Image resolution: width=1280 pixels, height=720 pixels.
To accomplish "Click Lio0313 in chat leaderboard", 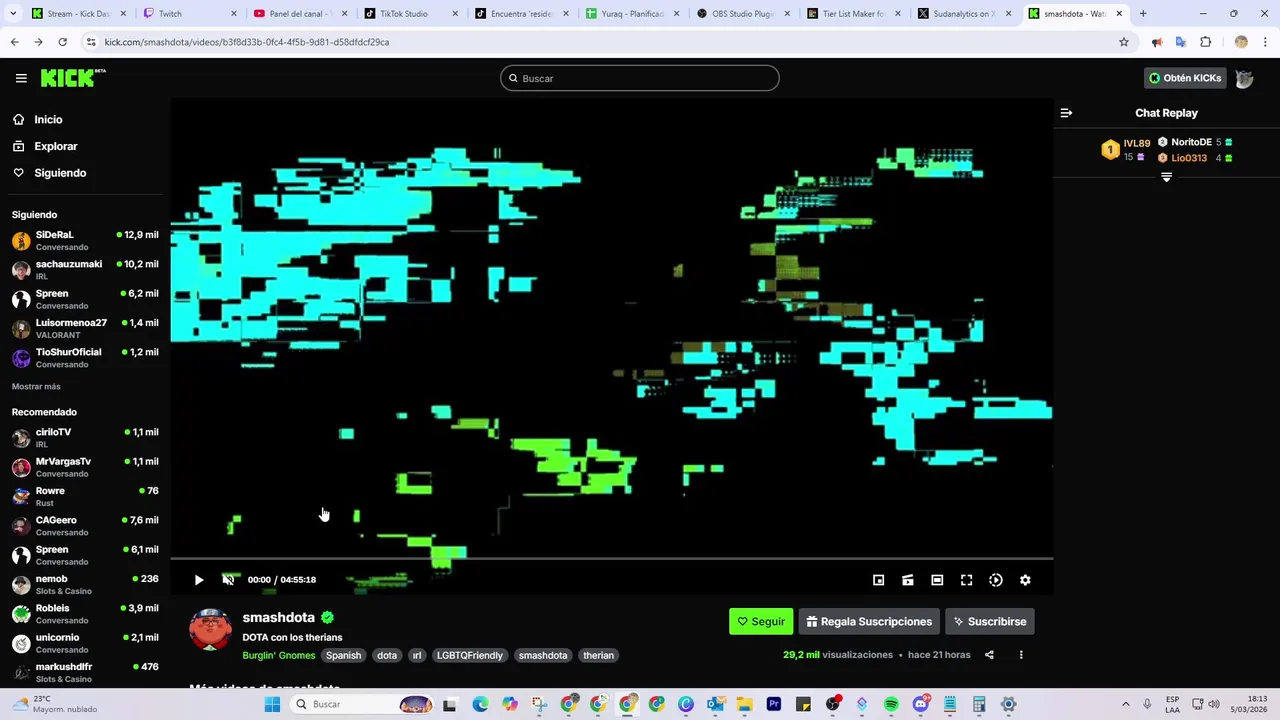I will tap(1195, 158).
